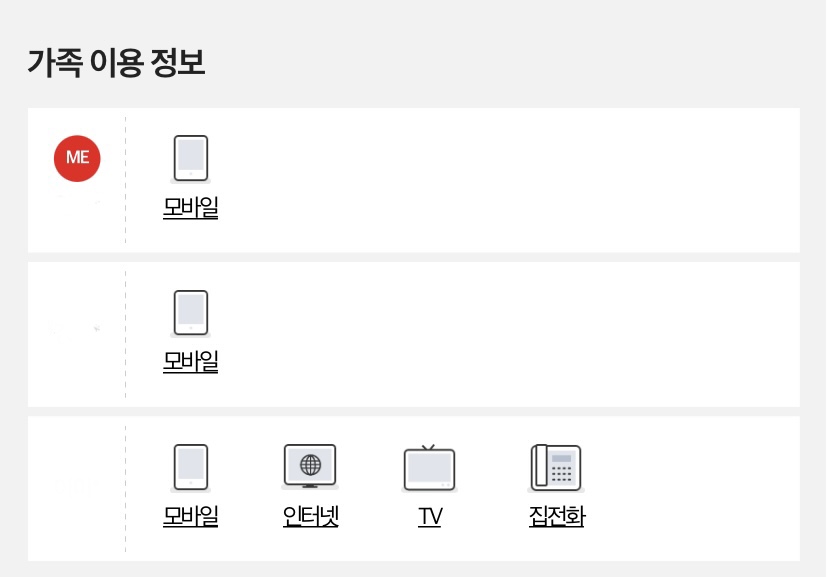Open the TV text link
Image resolution: width=828 pixels, height=577 pixels.
coord(430,517)
